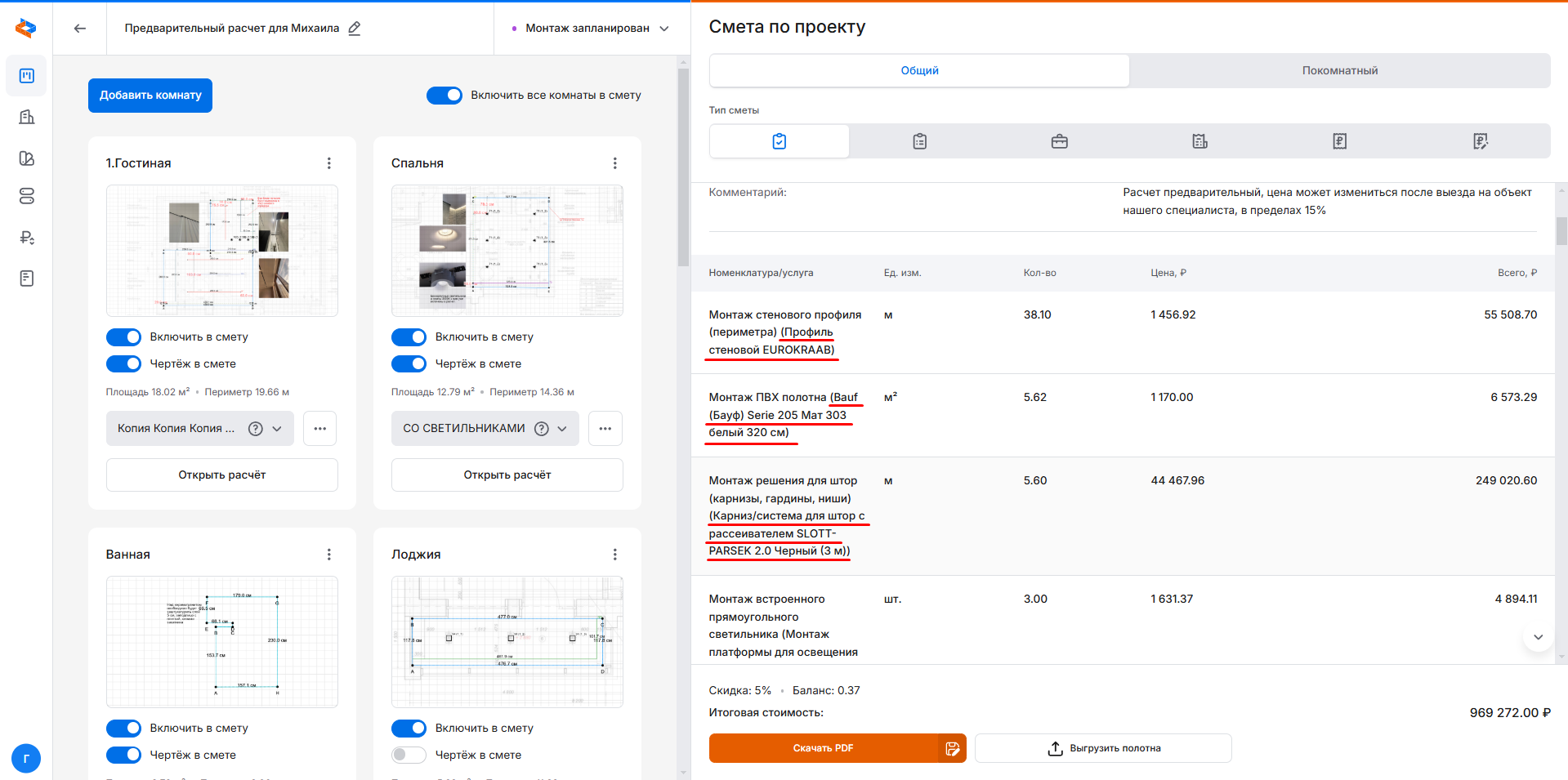Click the three-dot menu for 1.Гостиная
The height and width of the screenshot is (780, 1568).
point(328,163)
